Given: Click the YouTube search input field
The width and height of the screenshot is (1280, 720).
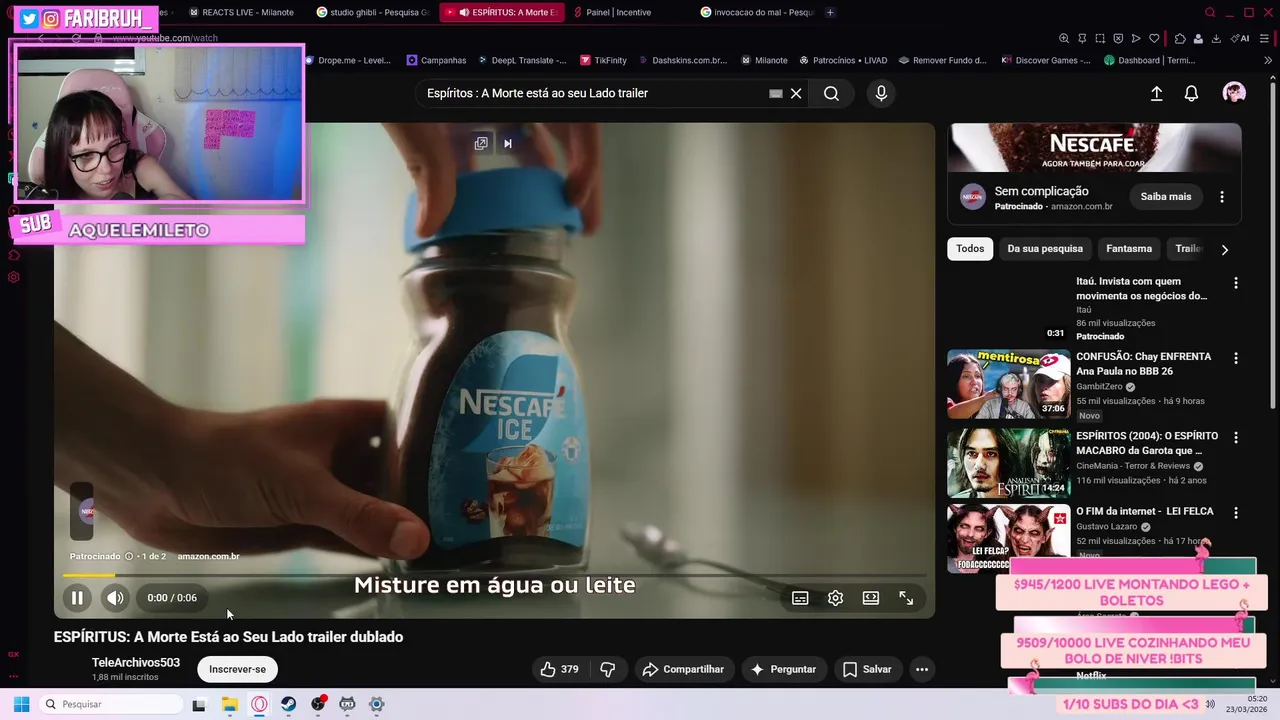Looking at the screenshot, I should (x=590, y=93).
